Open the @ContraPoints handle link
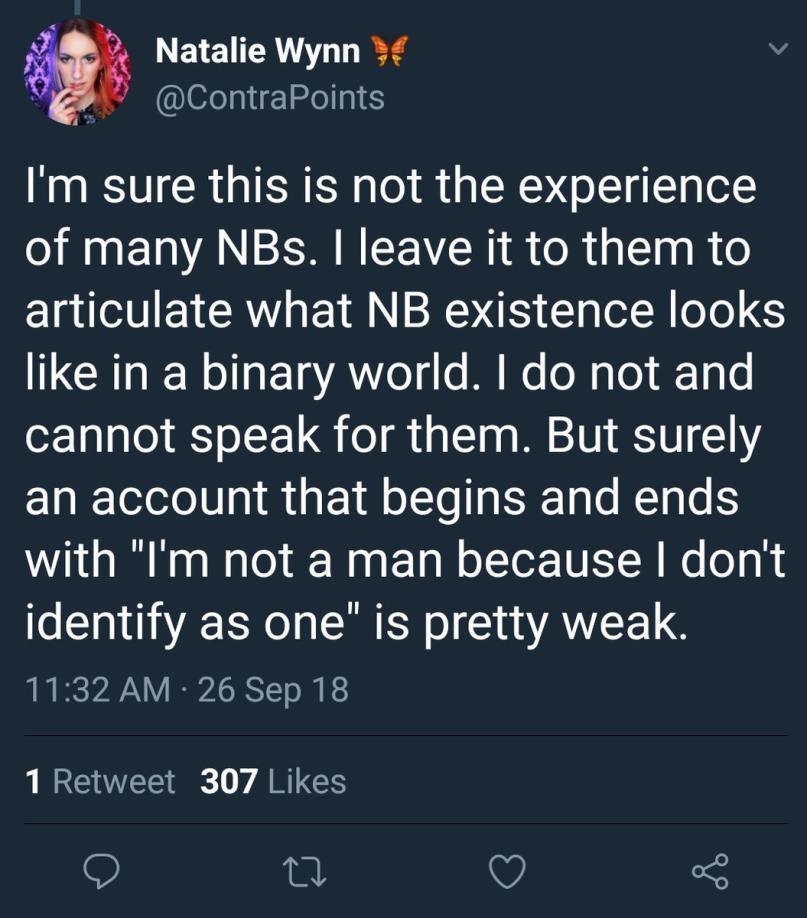807x918 pixels. [x=270, y=97]
